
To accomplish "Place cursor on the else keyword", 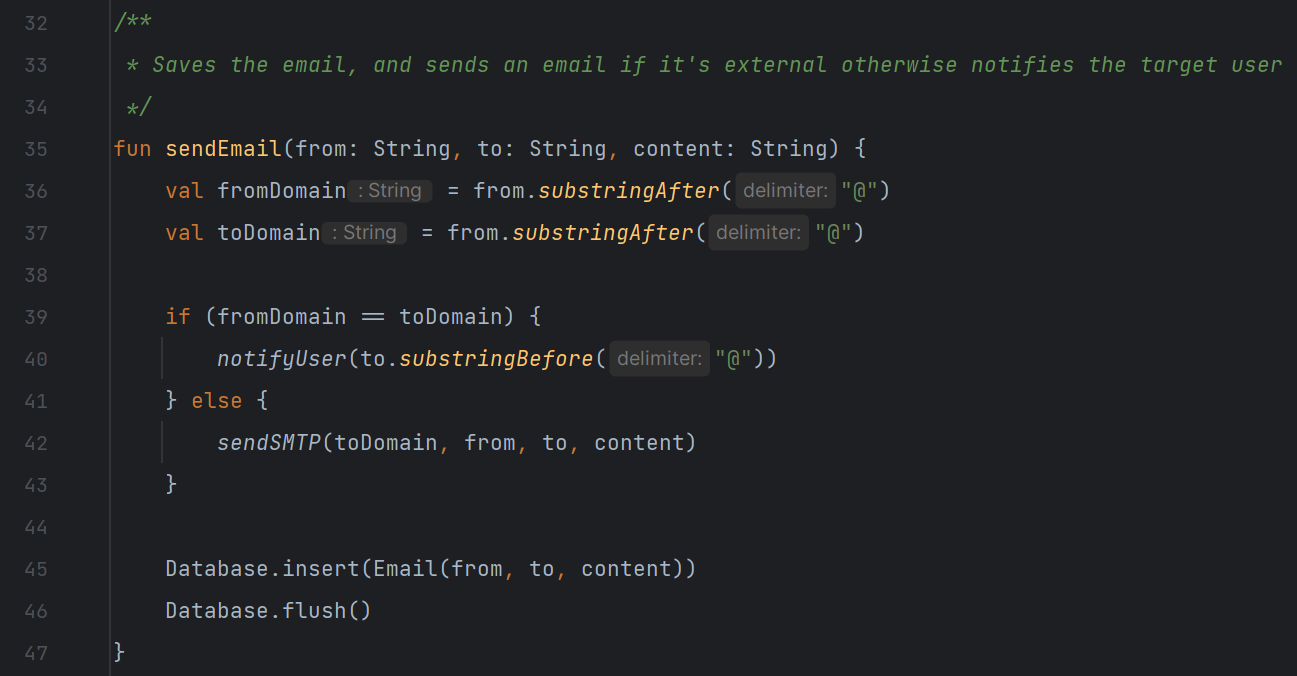I will click(x=216, y=401).
